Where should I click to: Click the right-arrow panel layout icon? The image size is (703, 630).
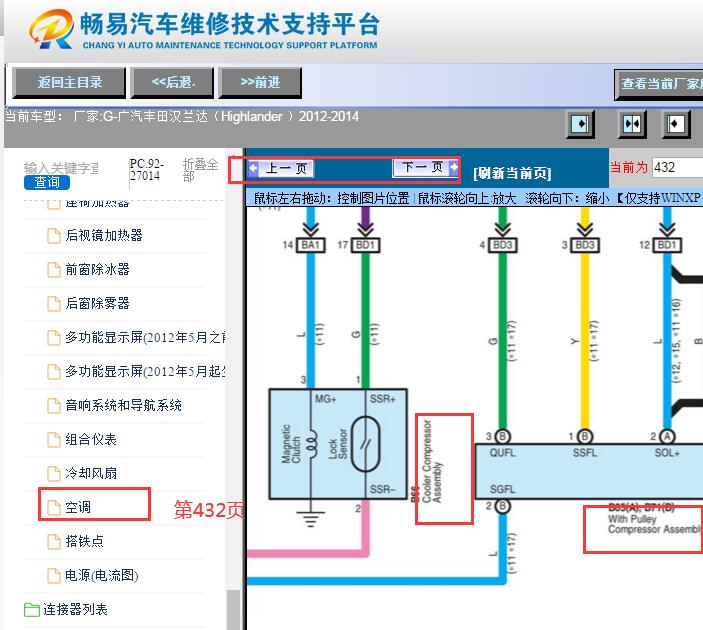click(x=581, y=124)
